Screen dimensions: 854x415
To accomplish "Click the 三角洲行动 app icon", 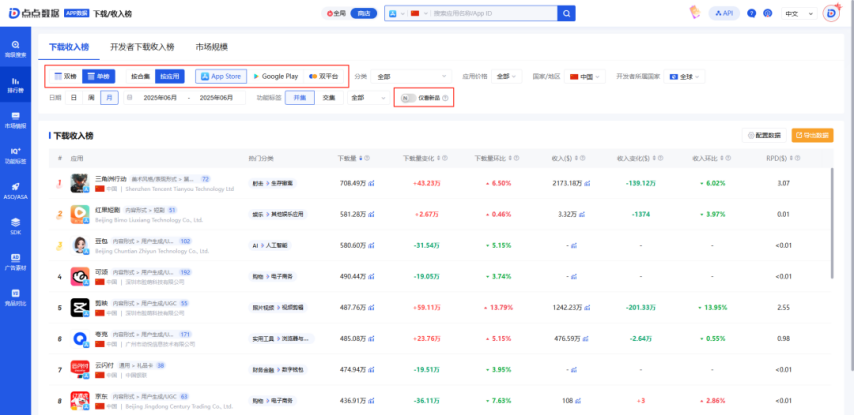I will coord(80,183).
